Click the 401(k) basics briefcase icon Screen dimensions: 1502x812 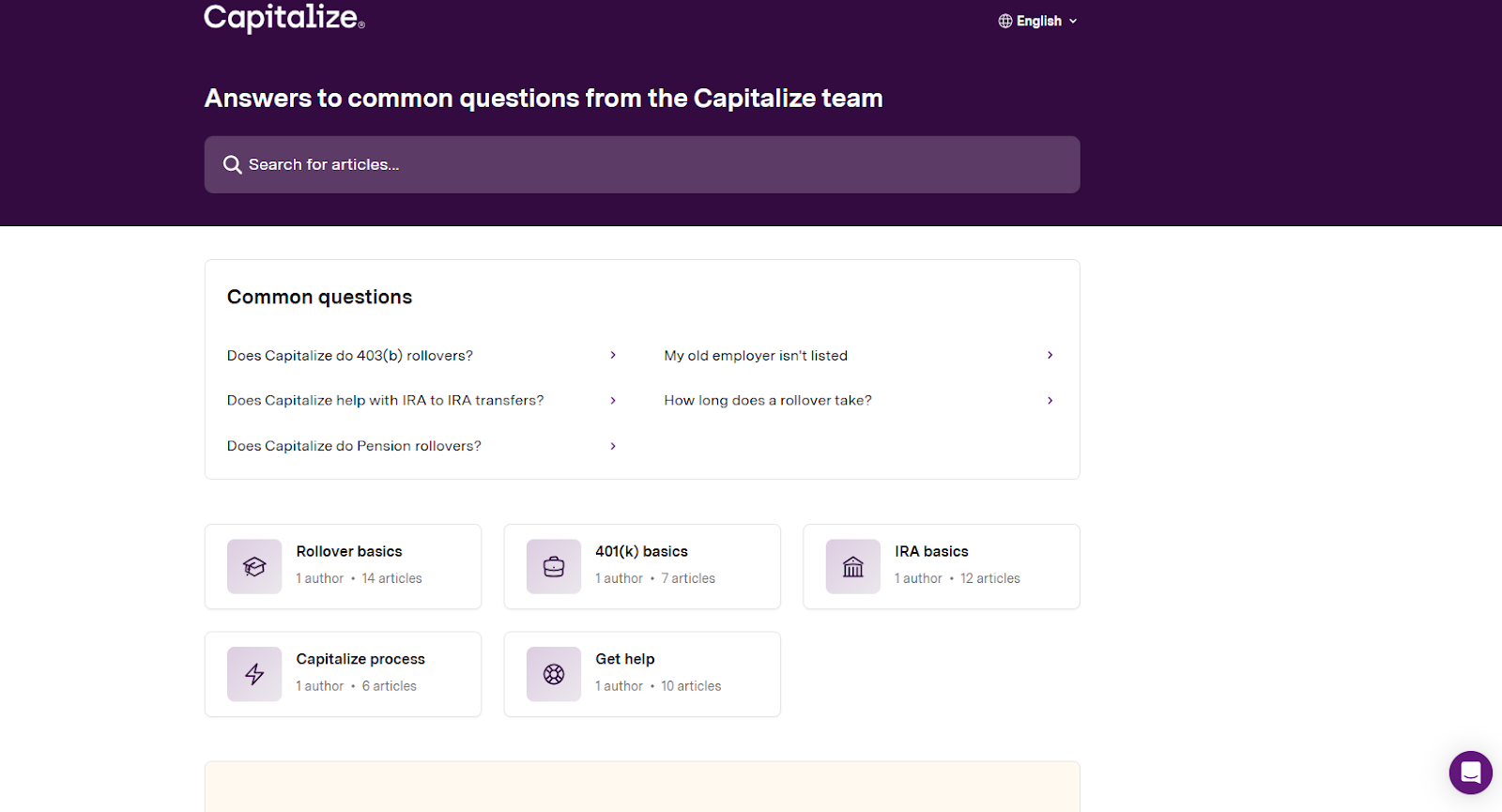[554, 567]
